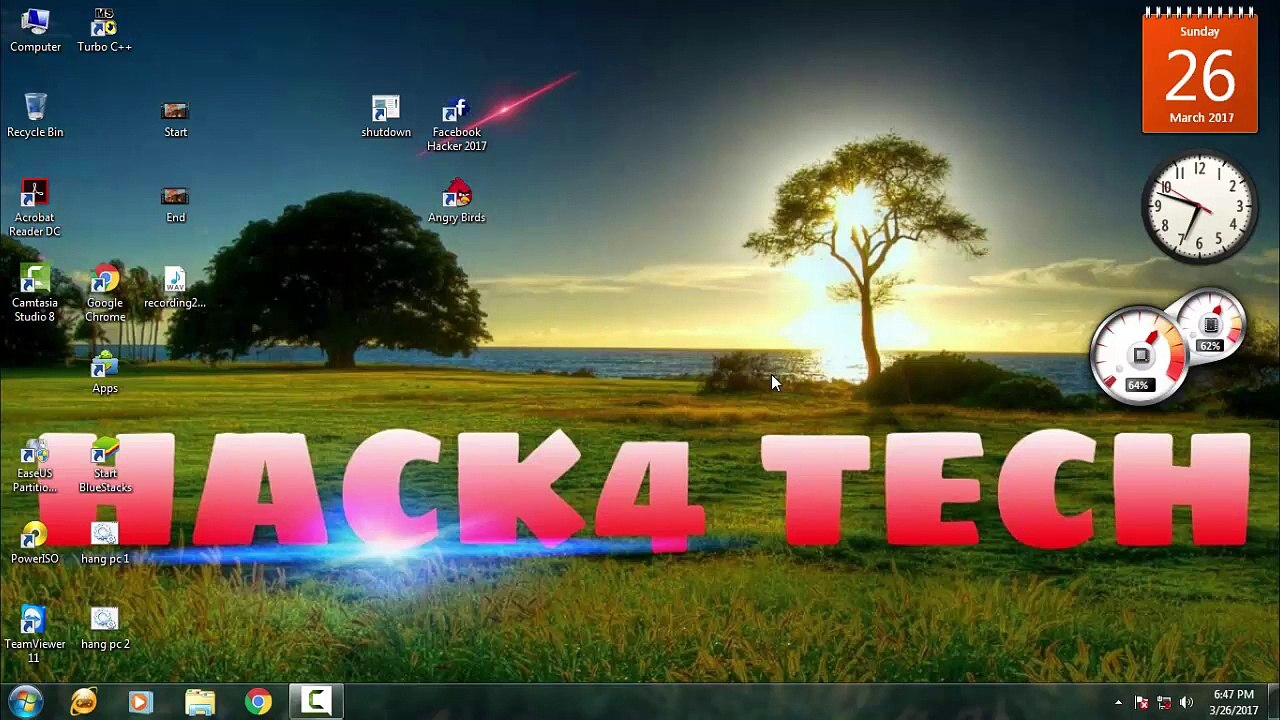Select the Turbo C++ shortcut
Screen dimensions: 1280x720
pyautogui.click(x=104, y=30)
